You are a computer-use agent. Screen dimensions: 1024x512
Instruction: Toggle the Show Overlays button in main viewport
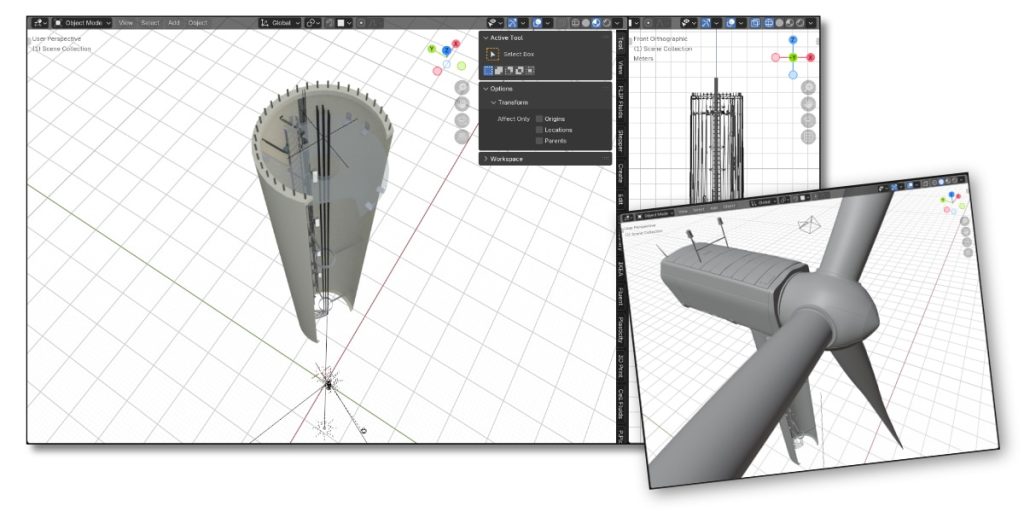[537, 23]
